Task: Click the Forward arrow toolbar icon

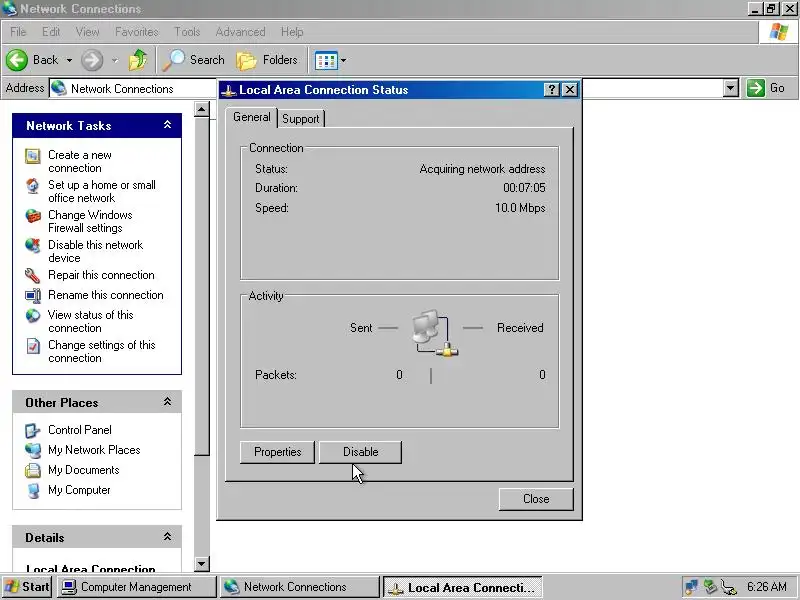Action: tap(92, 60)
